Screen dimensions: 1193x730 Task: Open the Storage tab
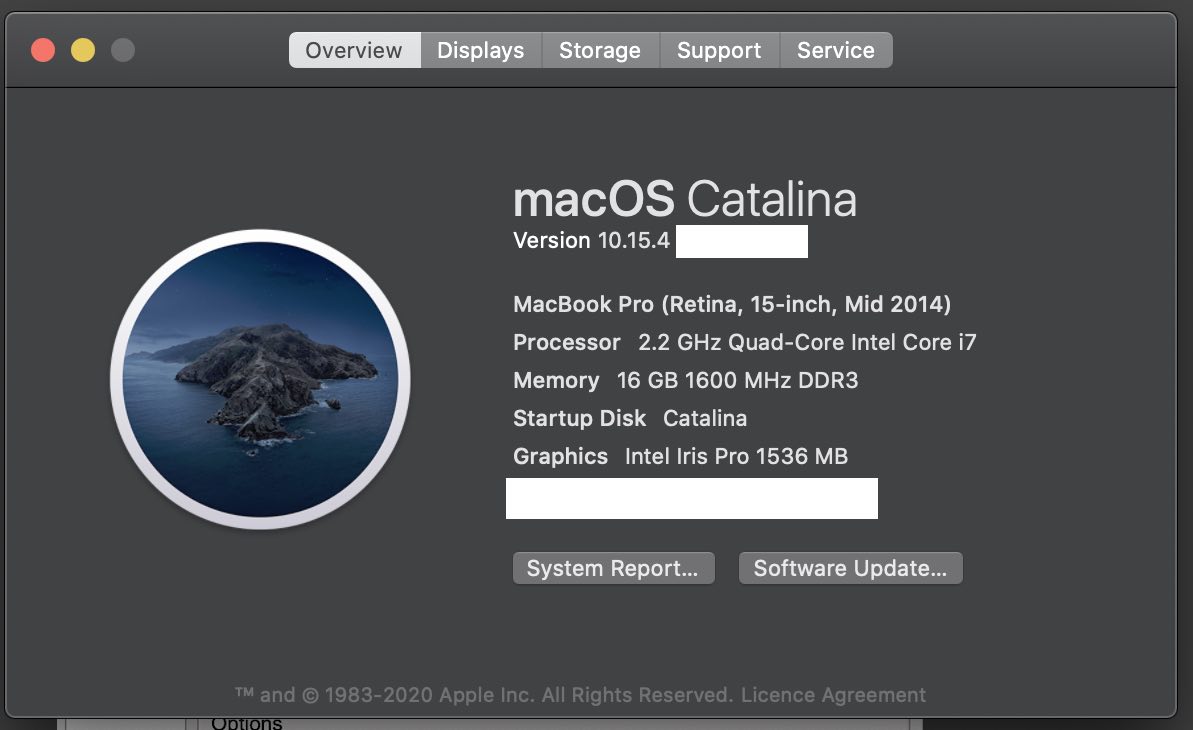pyautogui.click(x=600, y=50)
